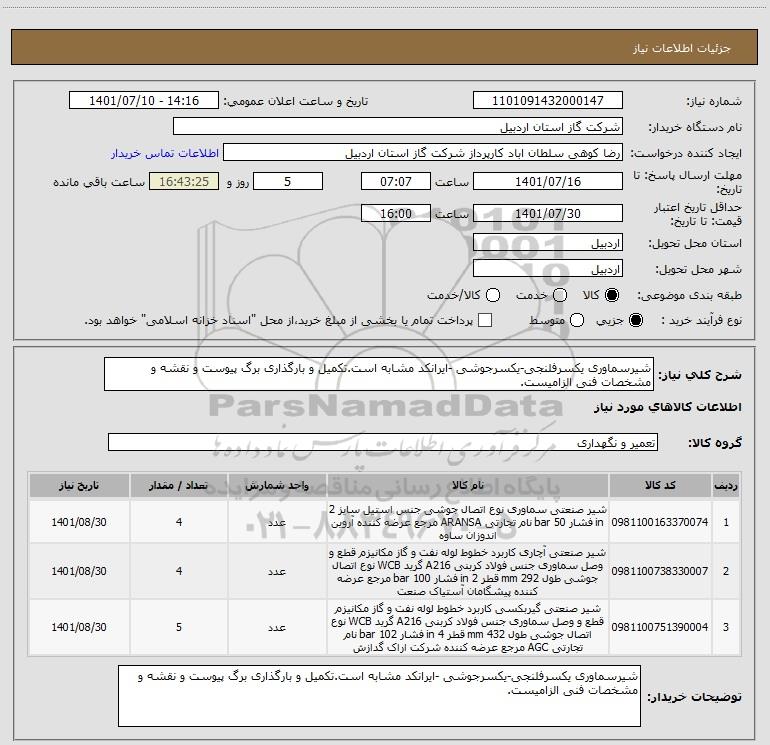Click the کد کالا column header
770x745 pixels.
tap(660, 486)
